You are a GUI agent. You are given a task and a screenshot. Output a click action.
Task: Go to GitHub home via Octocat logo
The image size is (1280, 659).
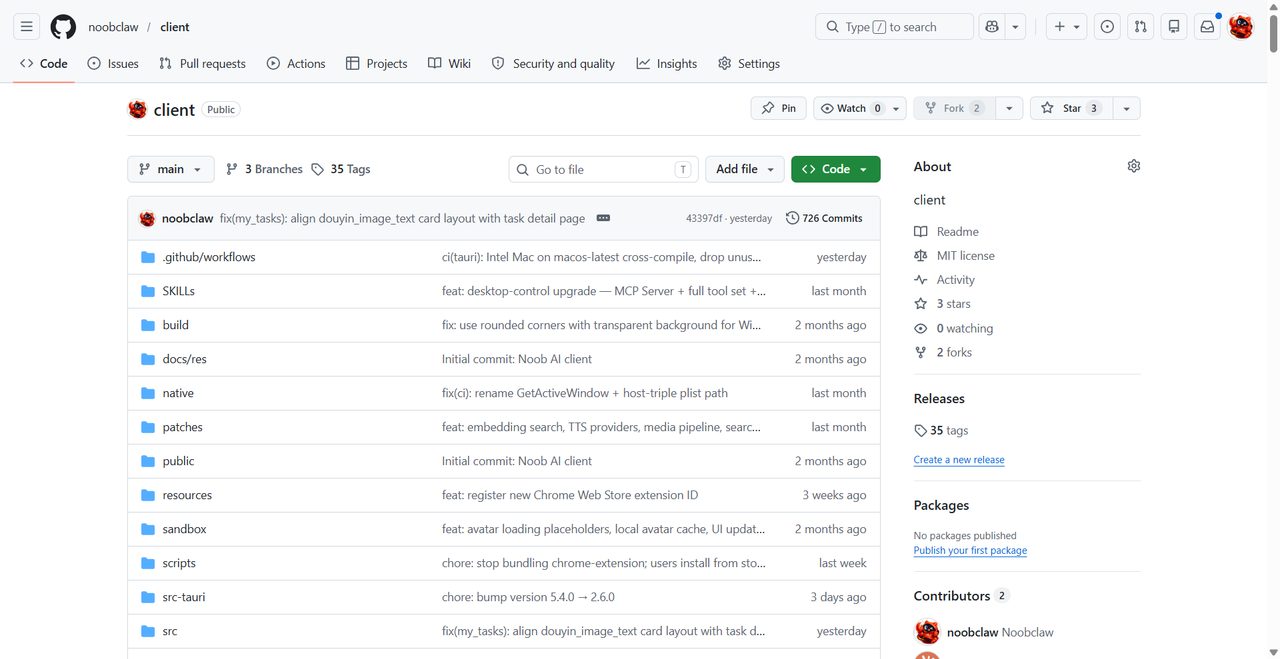(x=63, y=27)
